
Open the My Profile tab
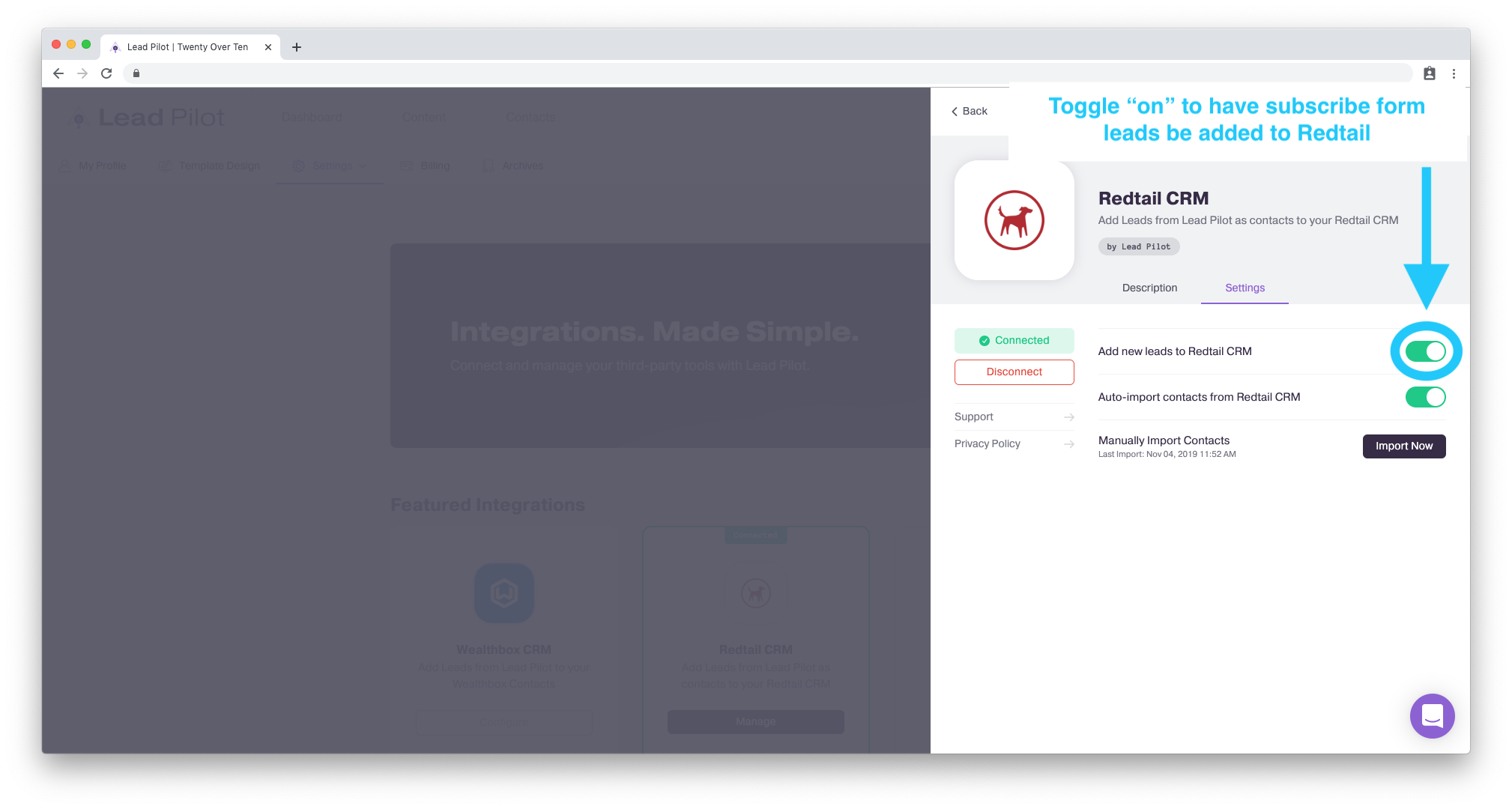click(94, 166)
